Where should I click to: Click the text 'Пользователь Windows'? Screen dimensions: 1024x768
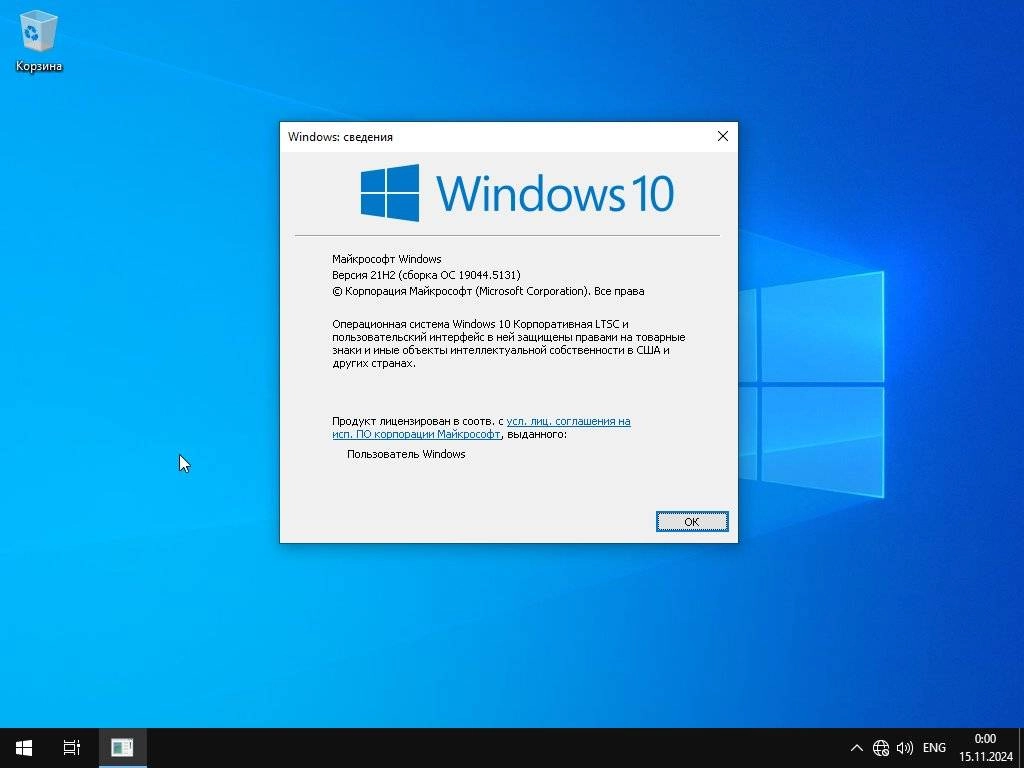click(x=406, y=454)
